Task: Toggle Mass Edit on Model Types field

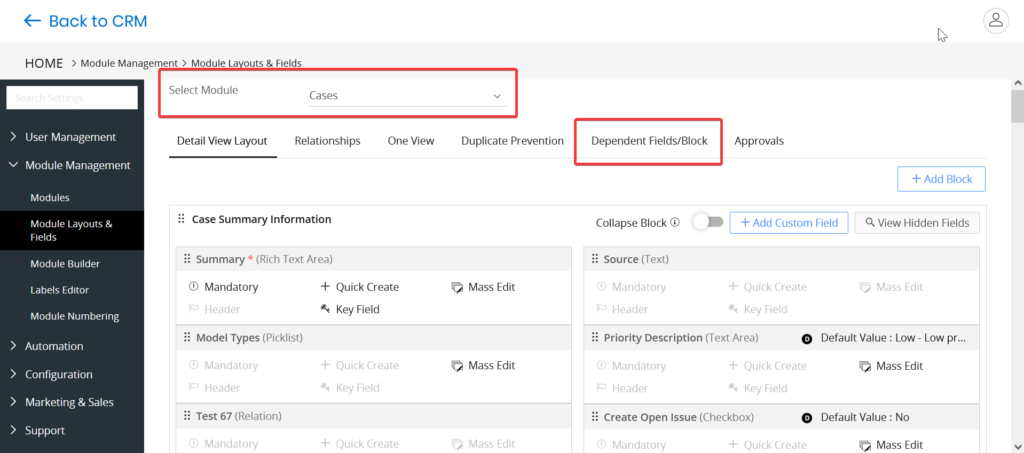Action: [483, 366]
